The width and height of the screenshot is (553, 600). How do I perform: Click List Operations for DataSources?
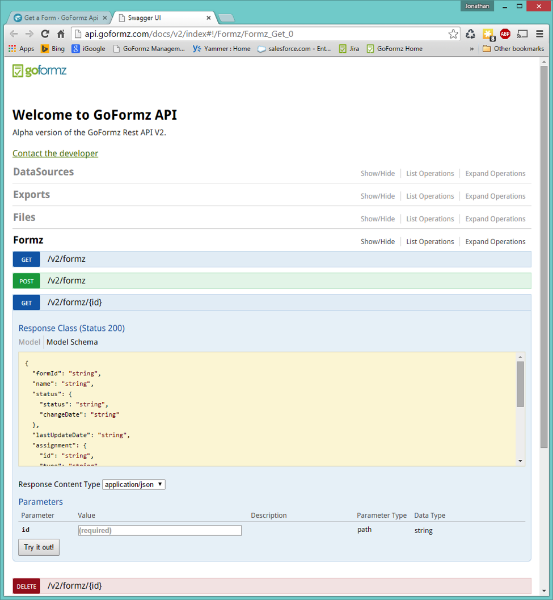[430, 174]
